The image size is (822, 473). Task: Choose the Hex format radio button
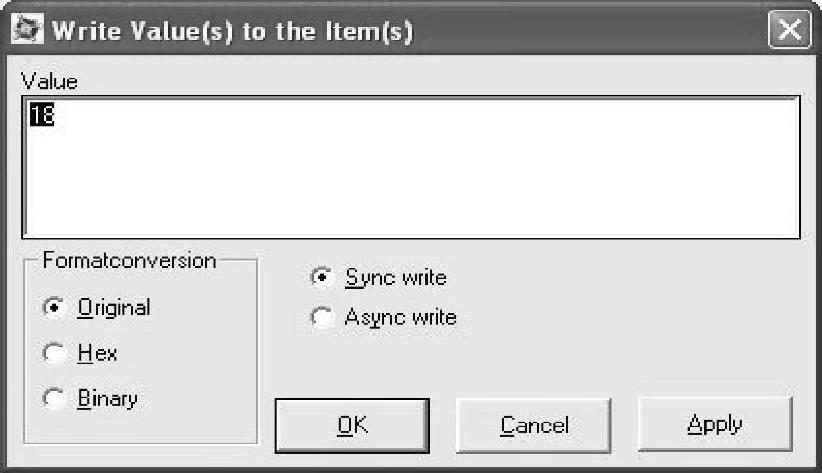54,353
